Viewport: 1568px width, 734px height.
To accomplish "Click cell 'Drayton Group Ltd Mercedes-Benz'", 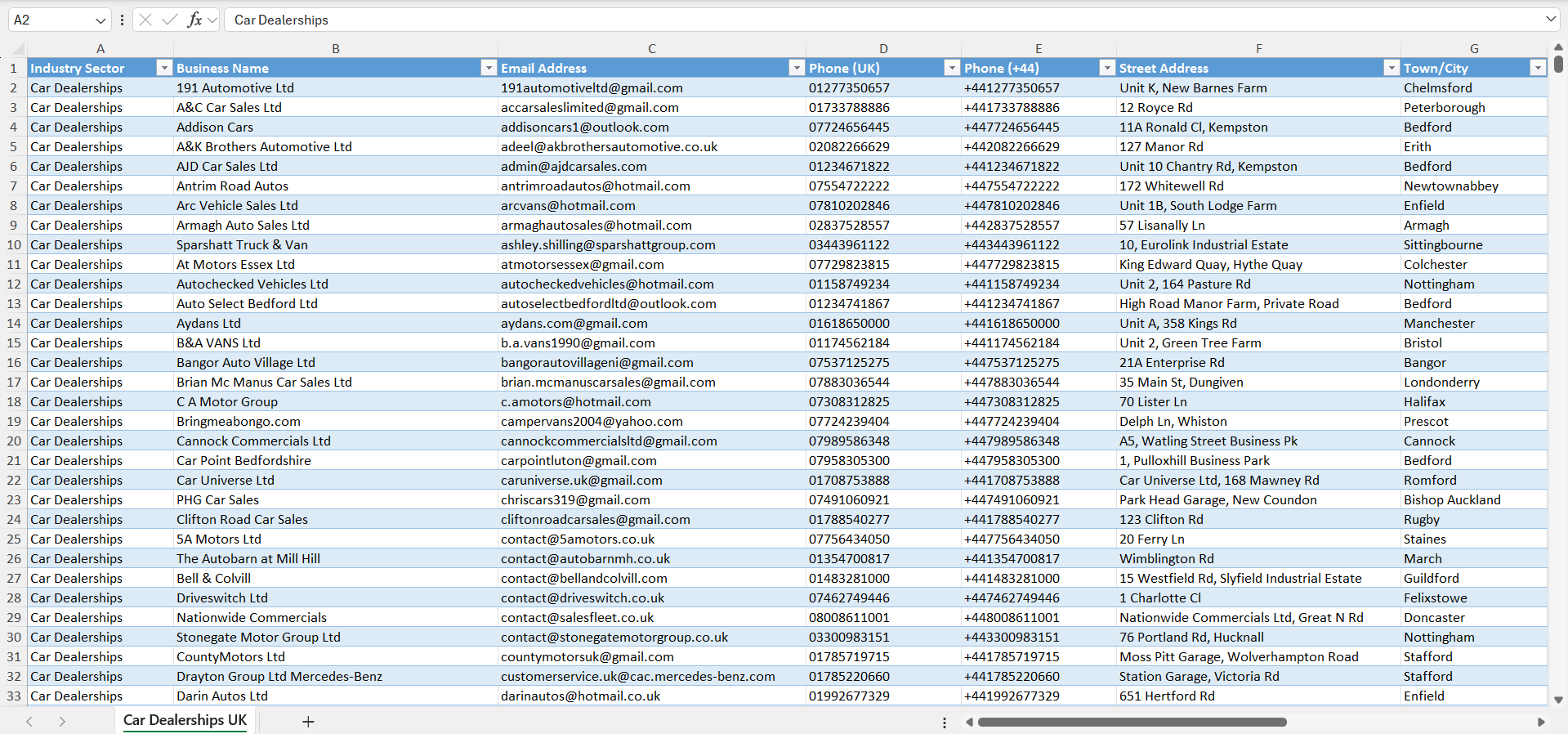I will 336,676.
